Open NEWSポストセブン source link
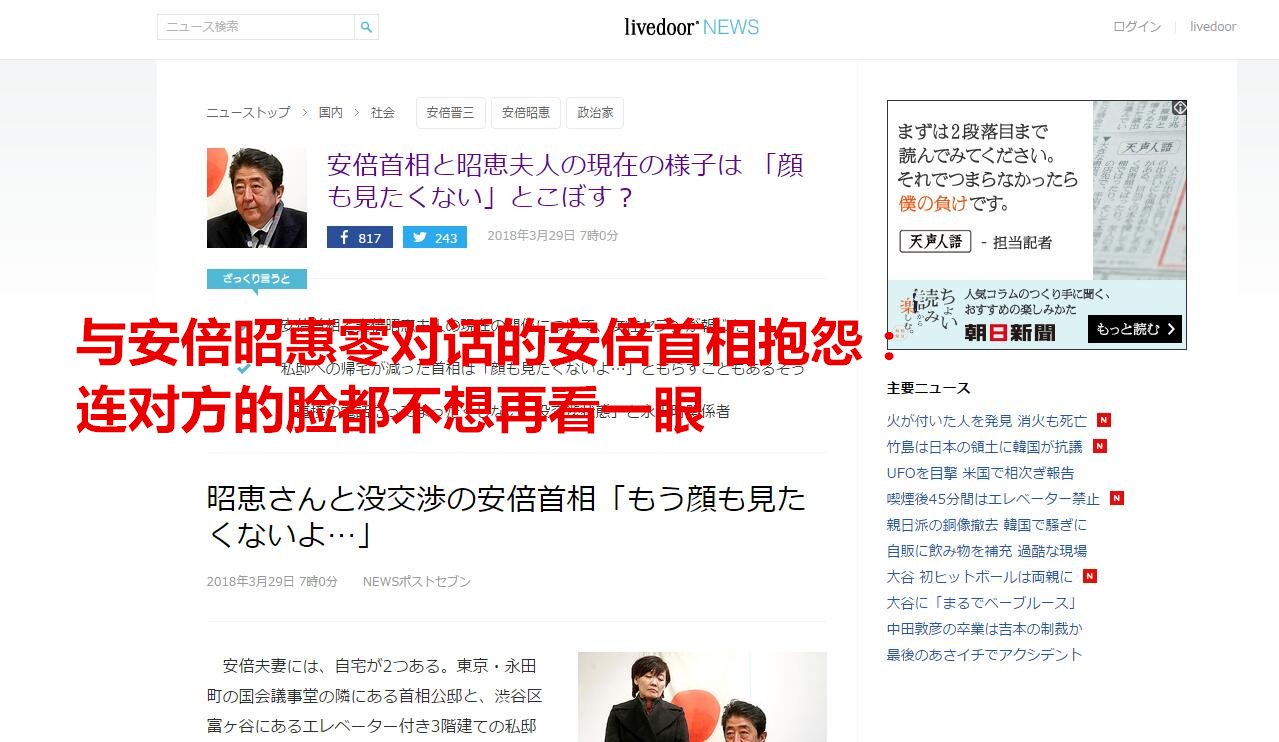This screenshot has height=742, width=1279. pos(417,581)
